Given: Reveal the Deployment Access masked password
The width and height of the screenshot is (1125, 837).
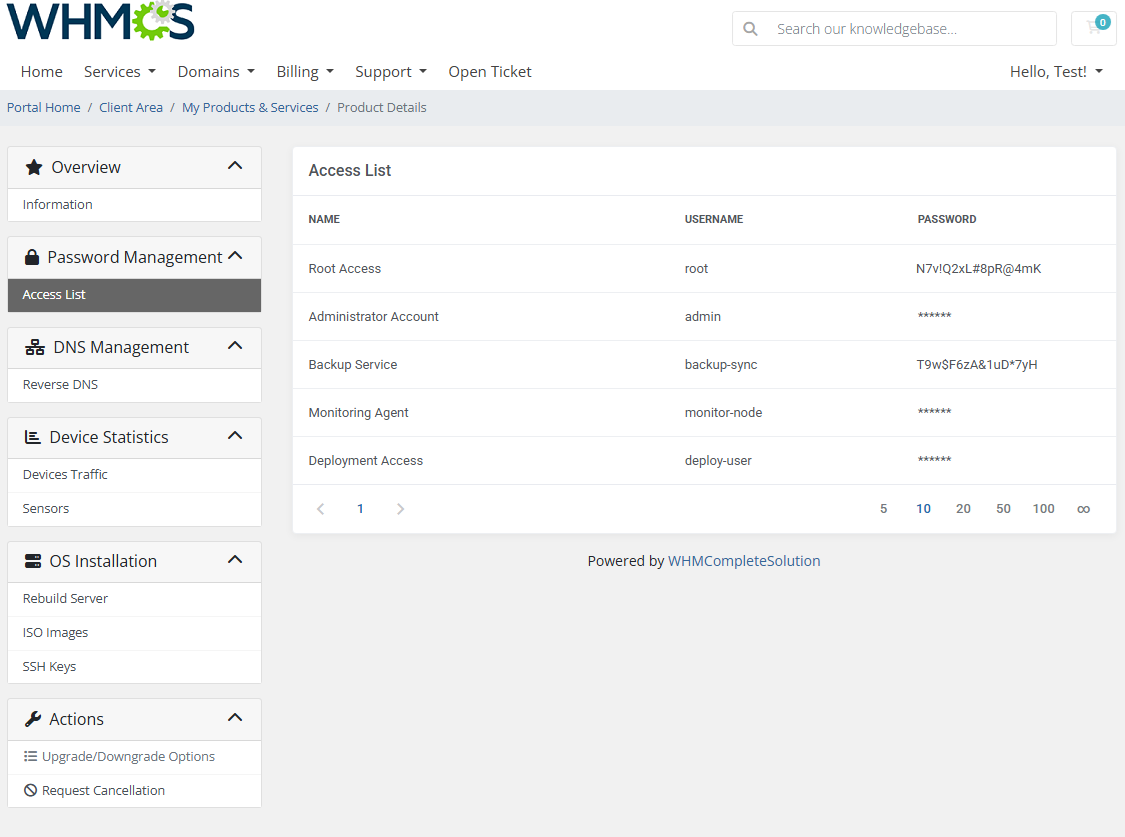Looking at the screenshot, I should tap(934, 460).
